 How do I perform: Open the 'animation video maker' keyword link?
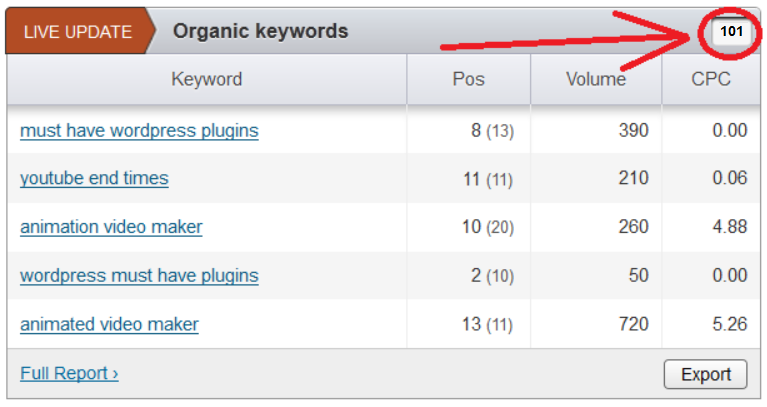click(111, 227)
